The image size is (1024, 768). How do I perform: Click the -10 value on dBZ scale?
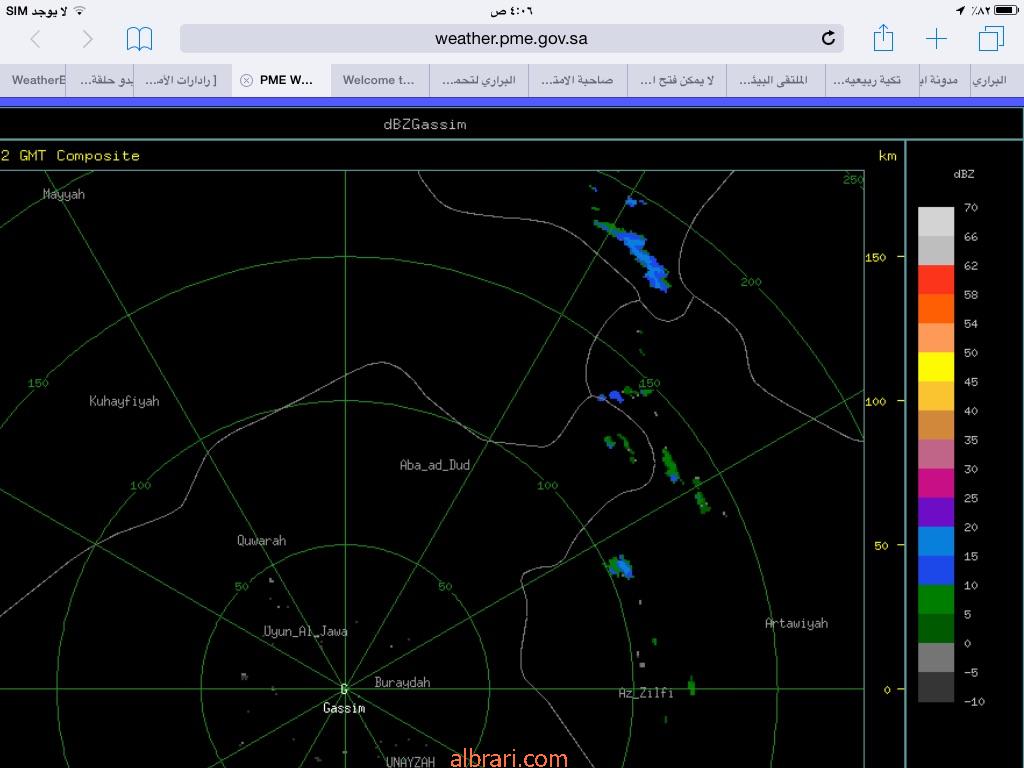(974, 701)
